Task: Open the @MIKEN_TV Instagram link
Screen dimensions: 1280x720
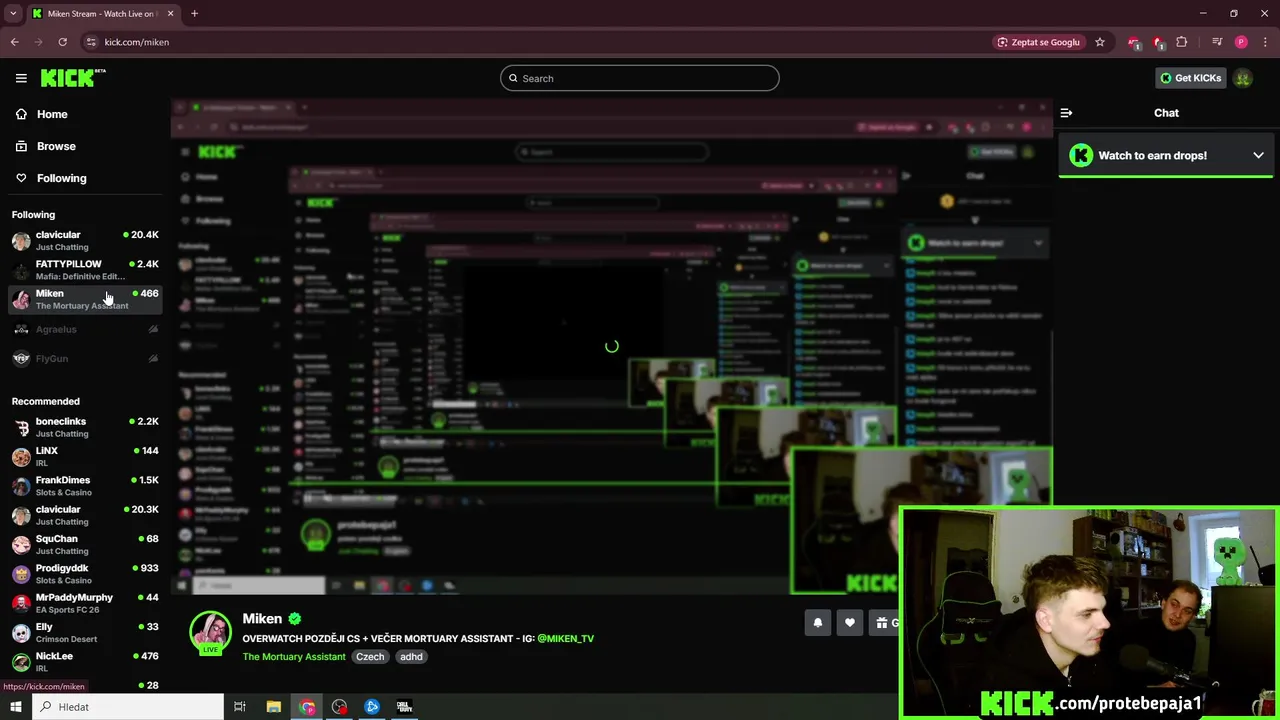Action: (x=566, y=638)
